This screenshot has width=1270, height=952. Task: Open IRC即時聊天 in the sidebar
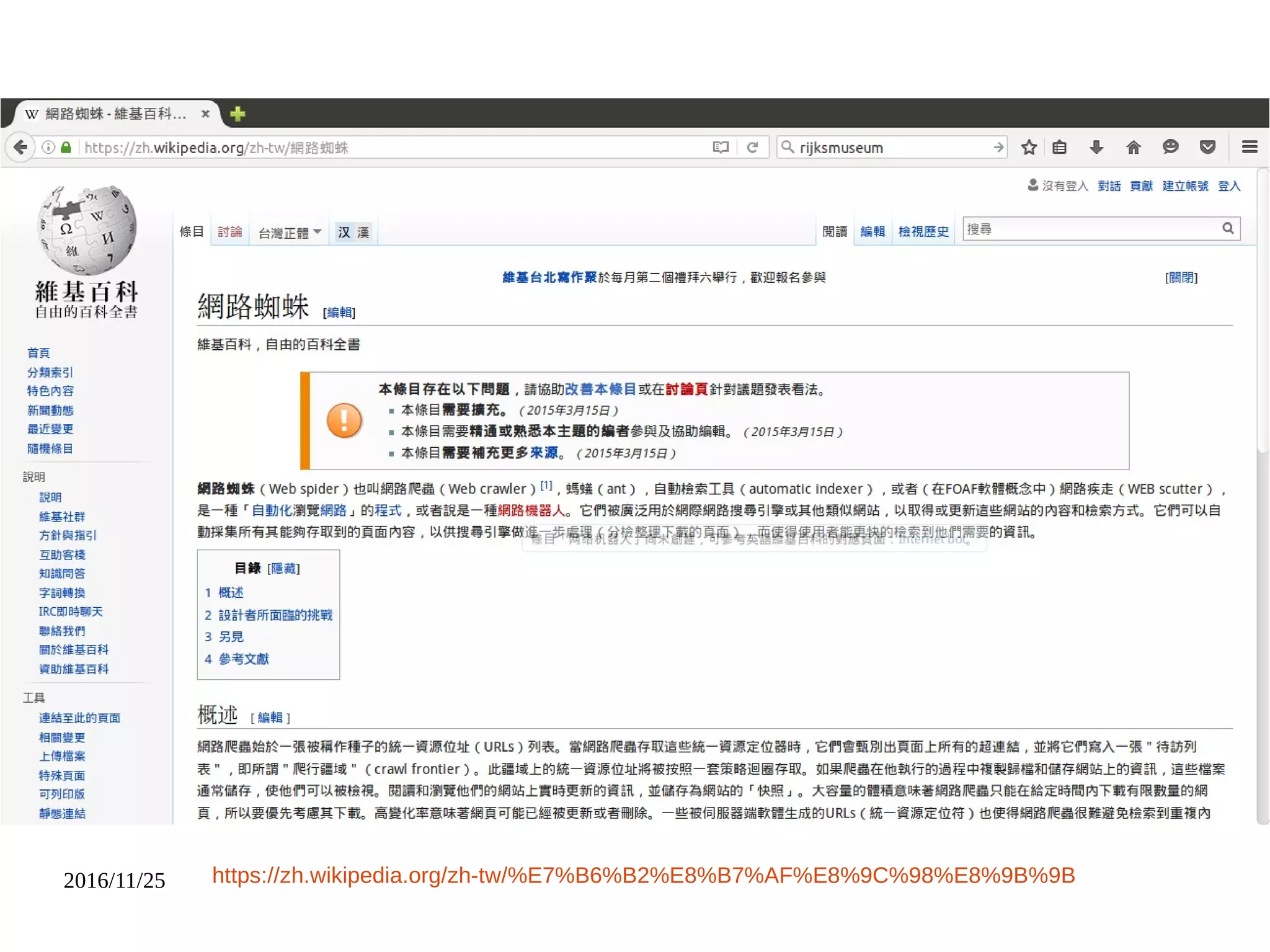[71, 612]
